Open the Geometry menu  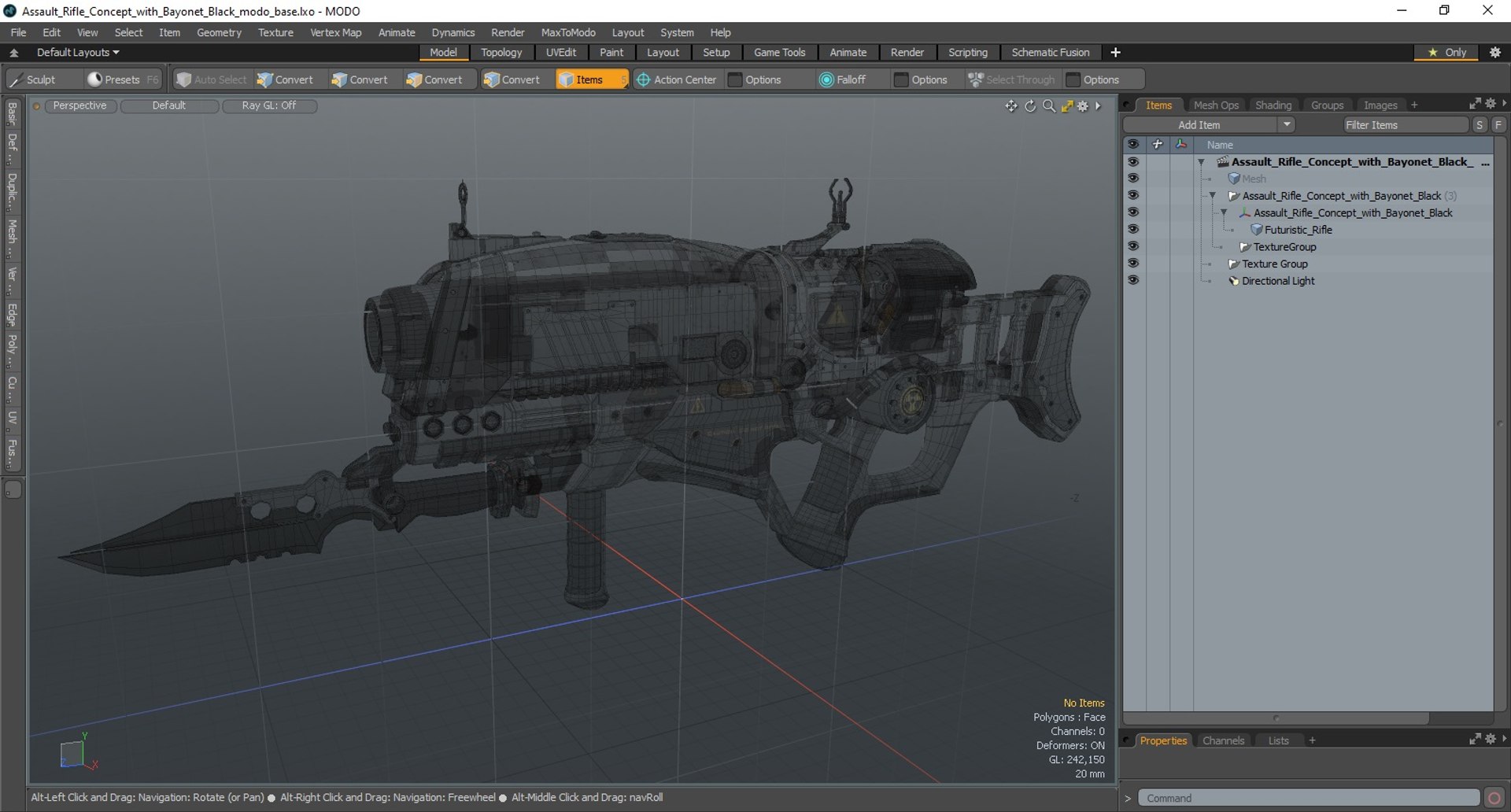pyautogui.click(x=219, y=32)
